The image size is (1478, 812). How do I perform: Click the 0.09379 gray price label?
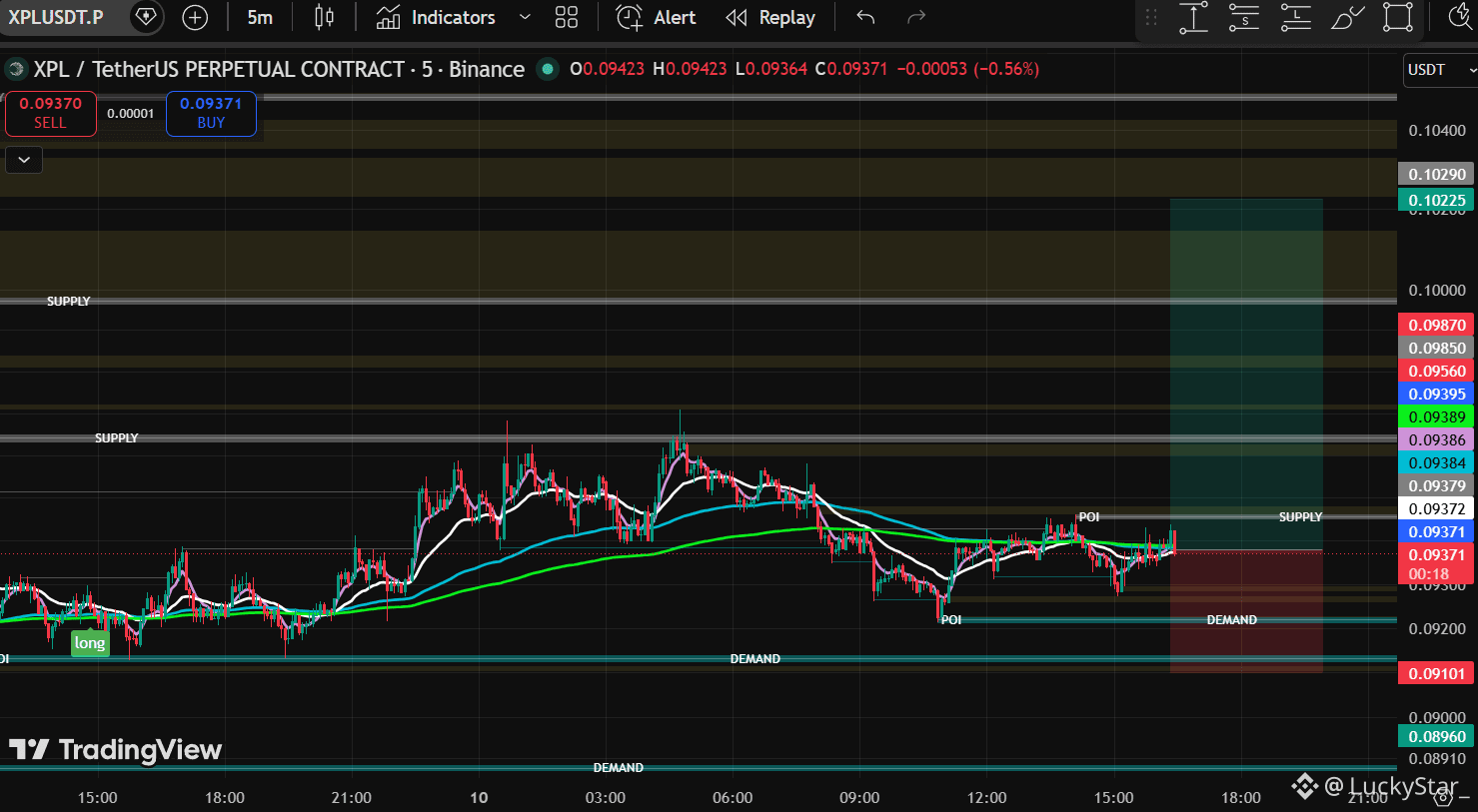(x=1437, y=485)
